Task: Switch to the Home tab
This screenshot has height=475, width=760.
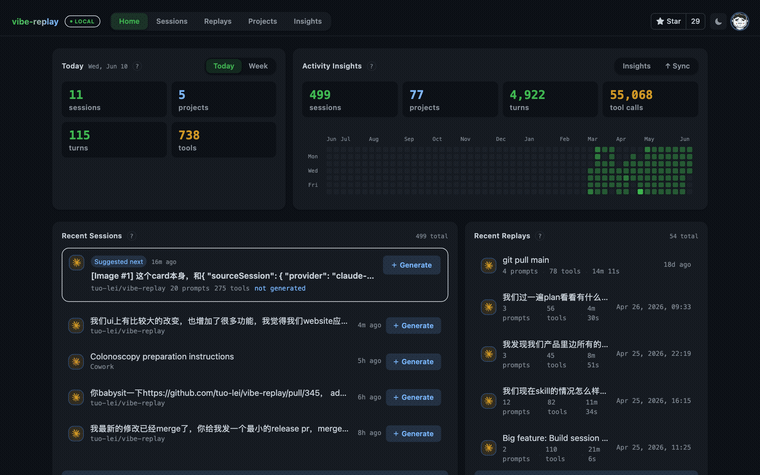Action: click(129, 21)
